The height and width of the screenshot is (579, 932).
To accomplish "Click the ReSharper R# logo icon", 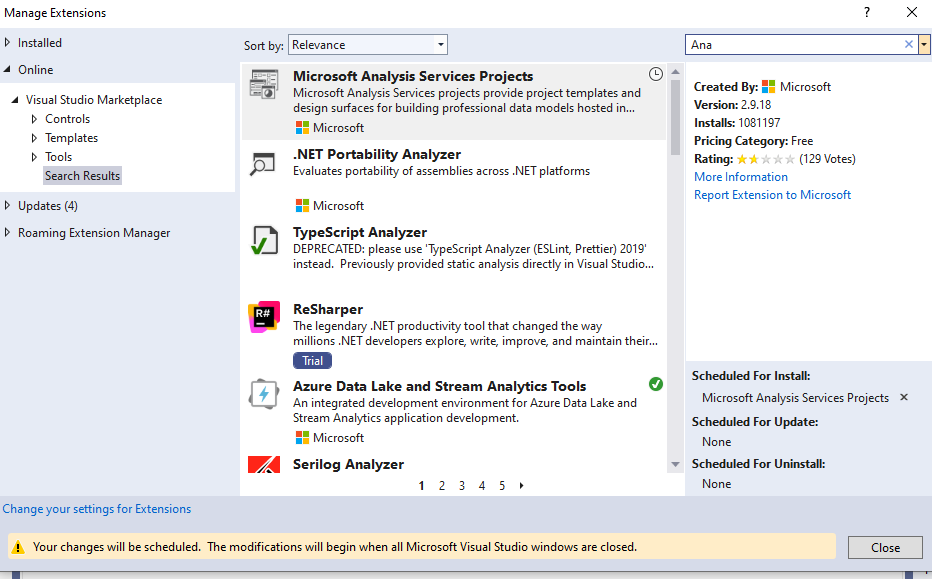I will tap(264, 317).
